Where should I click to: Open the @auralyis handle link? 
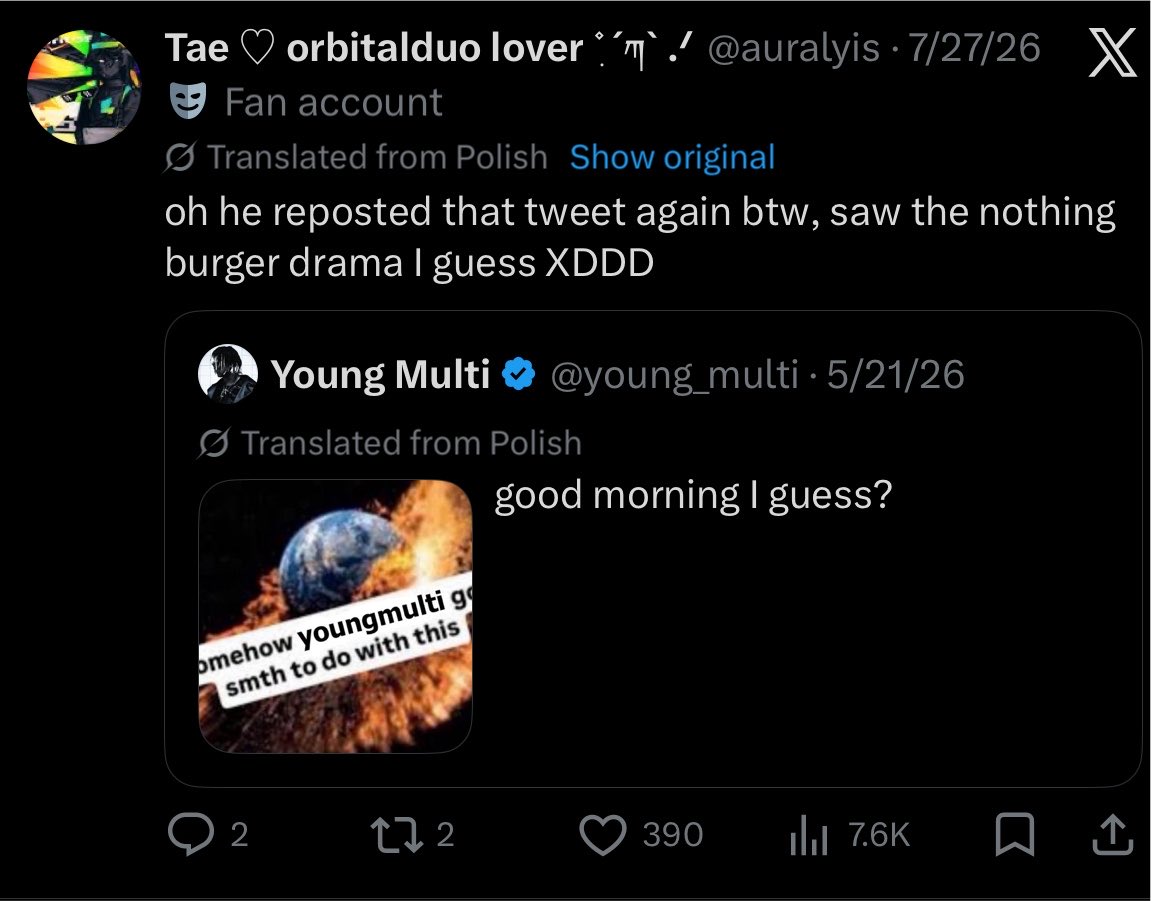793,48
